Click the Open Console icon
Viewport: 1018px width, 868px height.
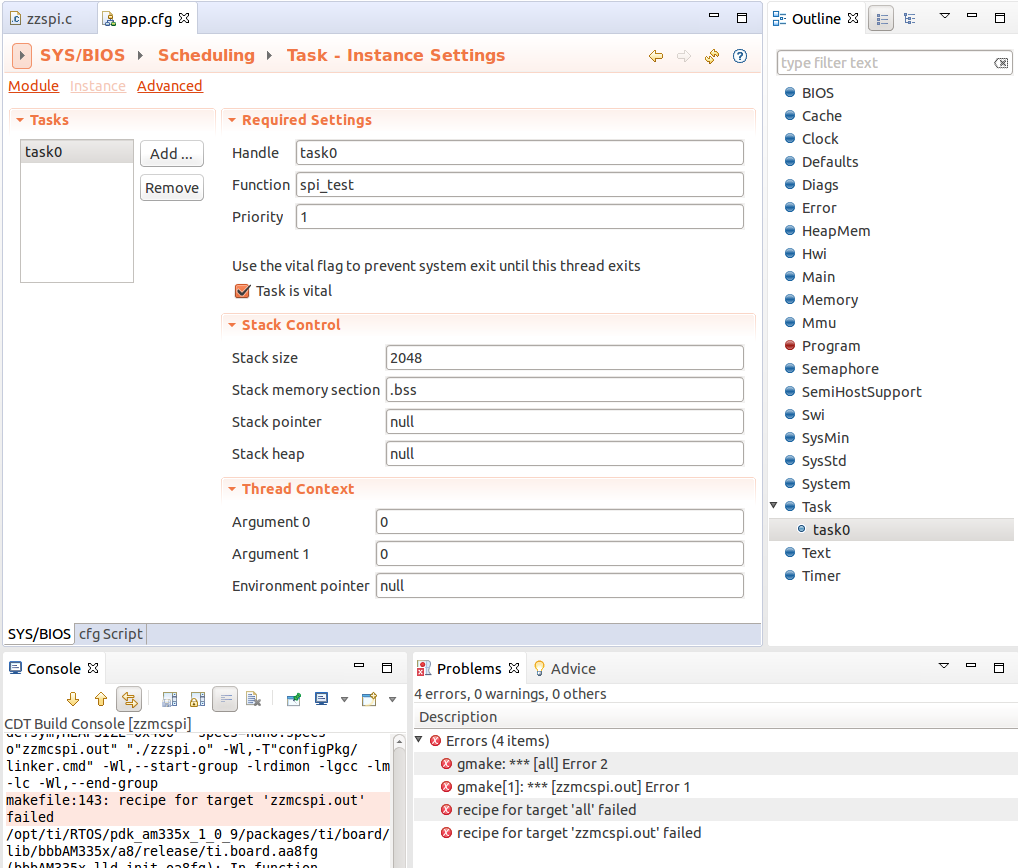coord(369,699)
